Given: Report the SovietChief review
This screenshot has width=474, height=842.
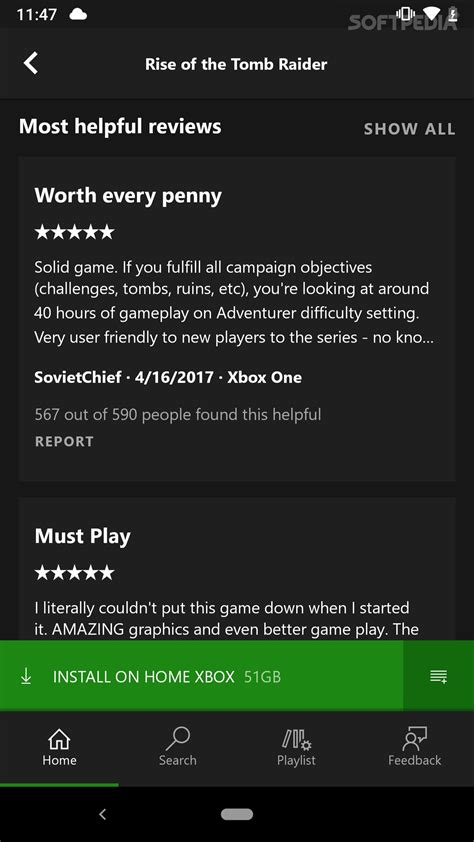Looking at the screenshot, I should (64, 441).
